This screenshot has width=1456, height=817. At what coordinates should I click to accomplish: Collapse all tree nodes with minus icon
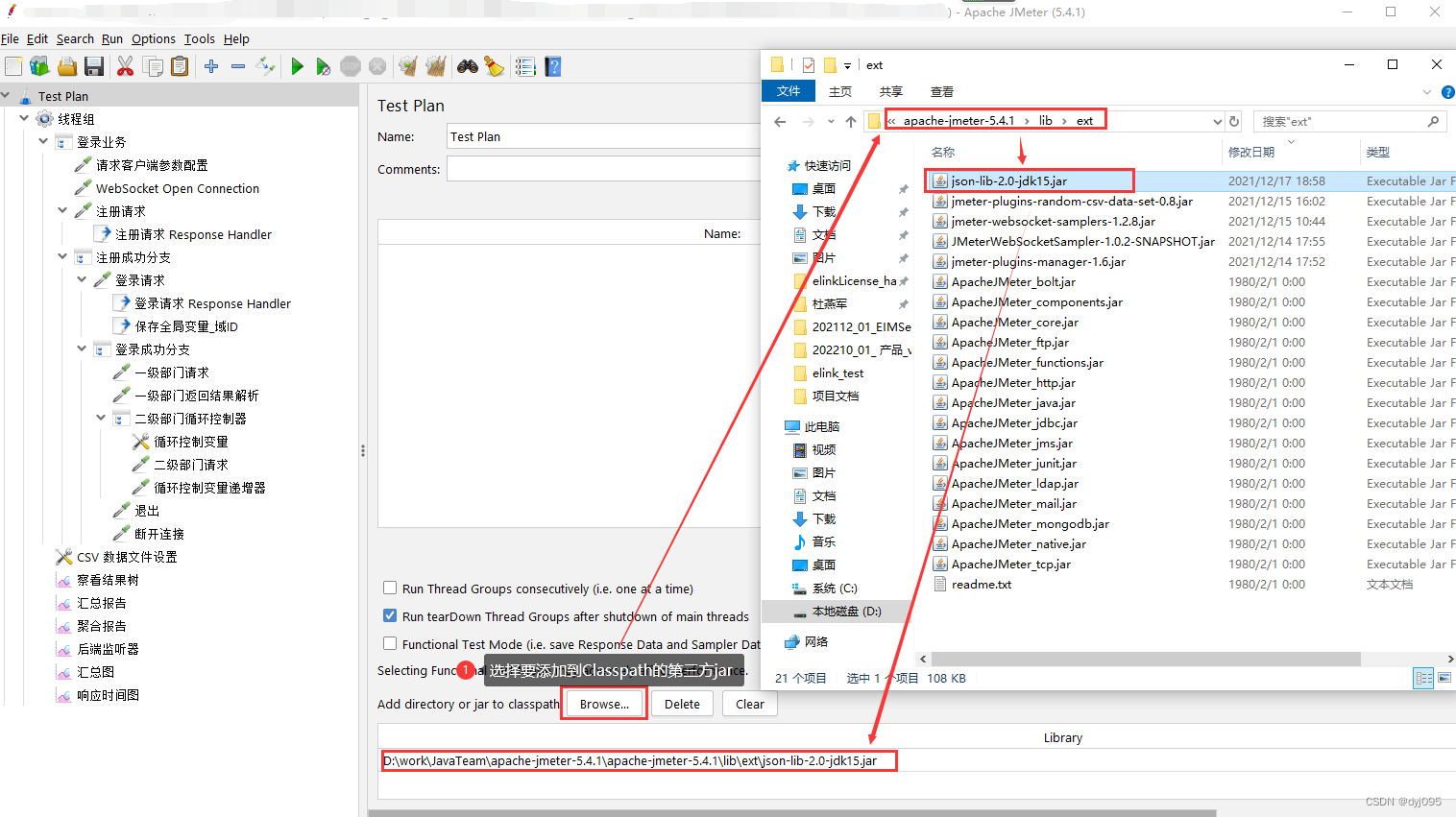coord(238,66)
